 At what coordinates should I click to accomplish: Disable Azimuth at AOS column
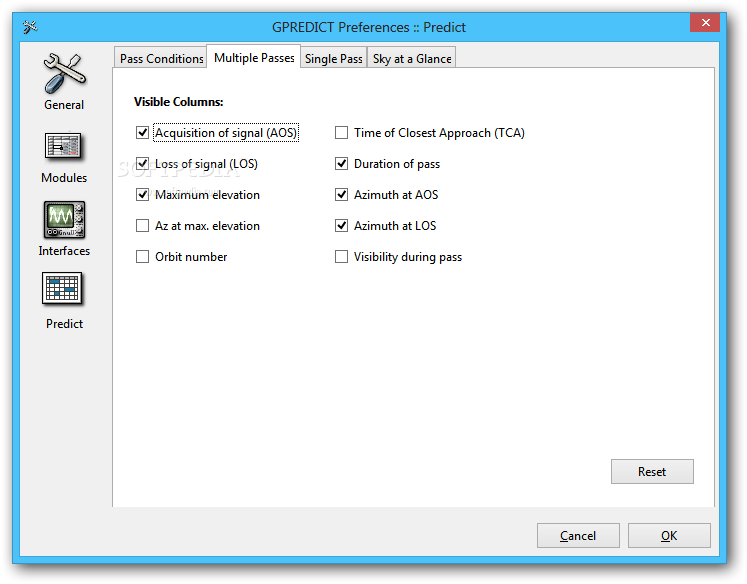pyautogui.click(x=341, y=194)
